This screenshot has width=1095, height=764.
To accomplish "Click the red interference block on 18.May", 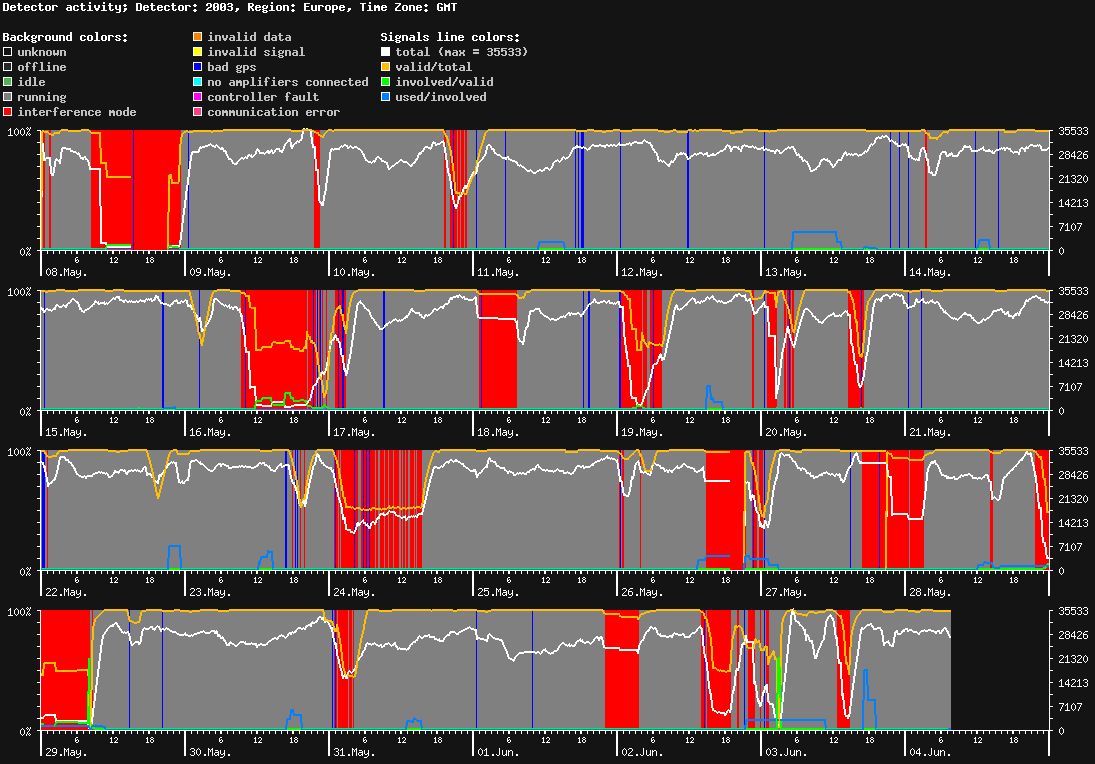I will click(498, 349).
